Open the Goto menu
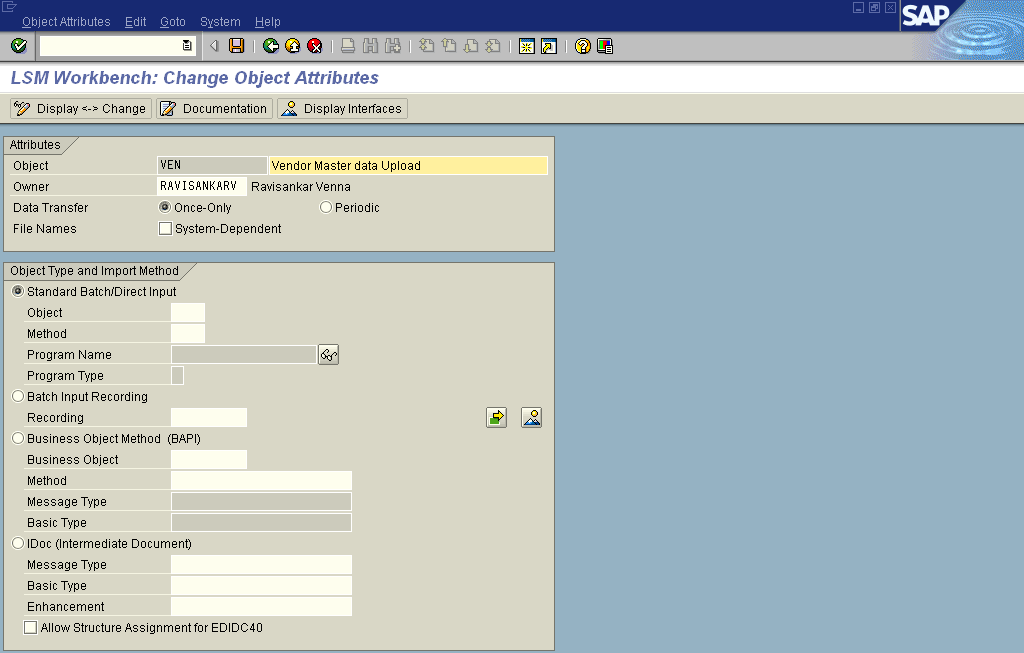 click(x=172, y=22)
